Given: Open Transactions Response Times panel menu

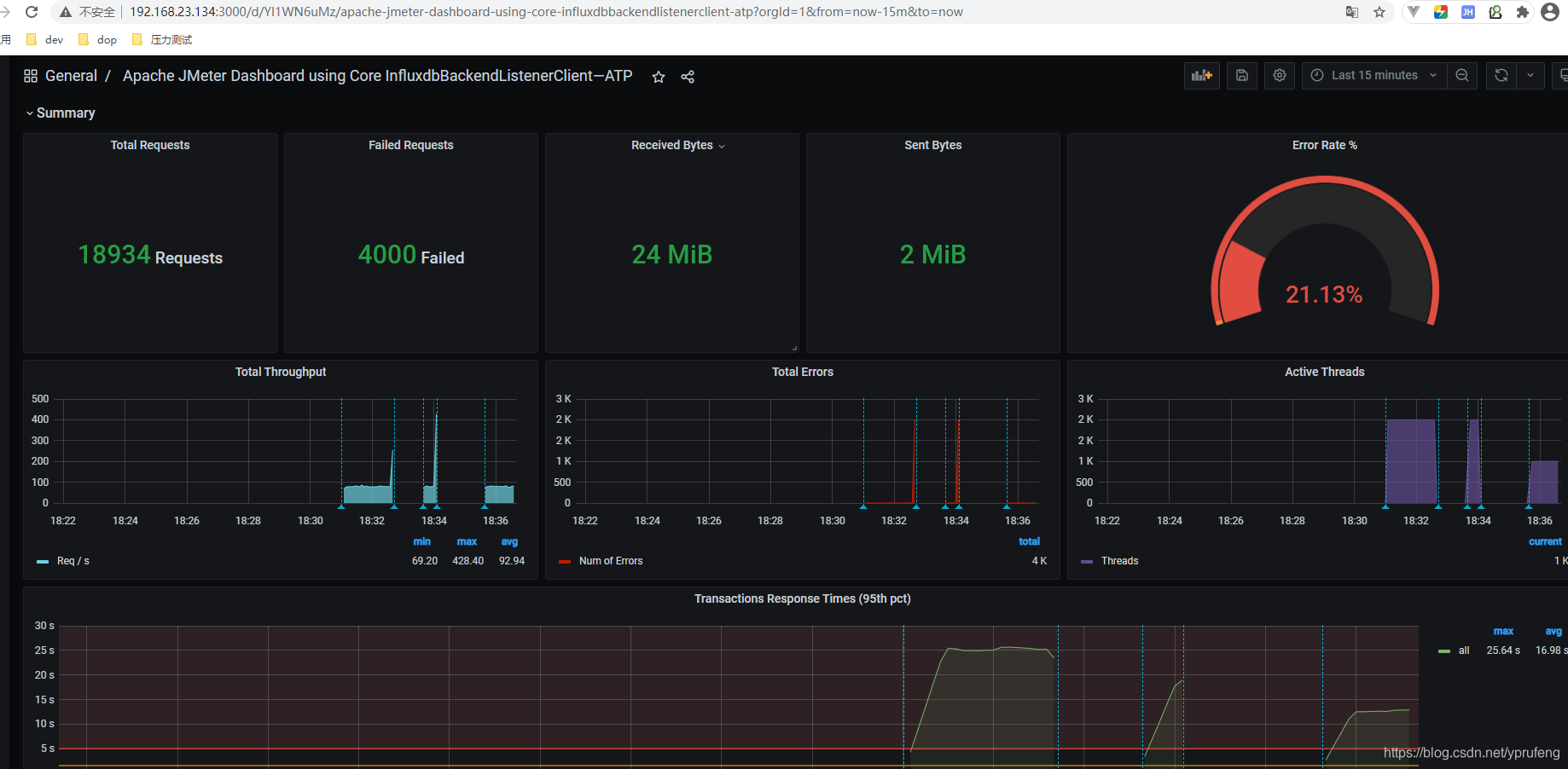Looking at the screenshot, I should 803,598.
